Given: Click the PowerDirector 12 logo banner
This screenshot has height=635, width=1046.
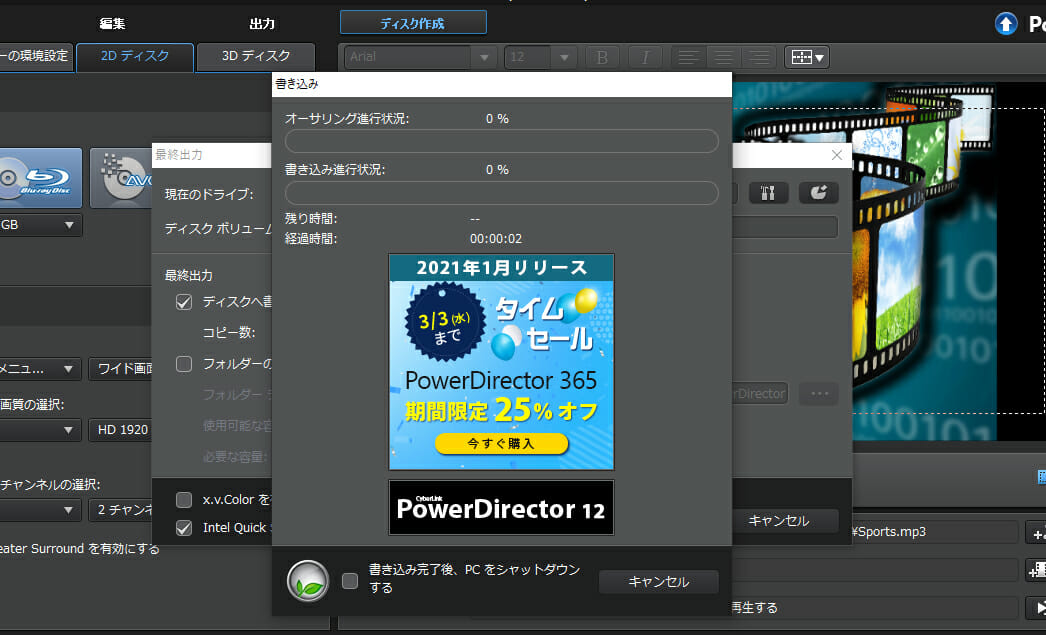Looking at the screenshot, I should [501, 508].
